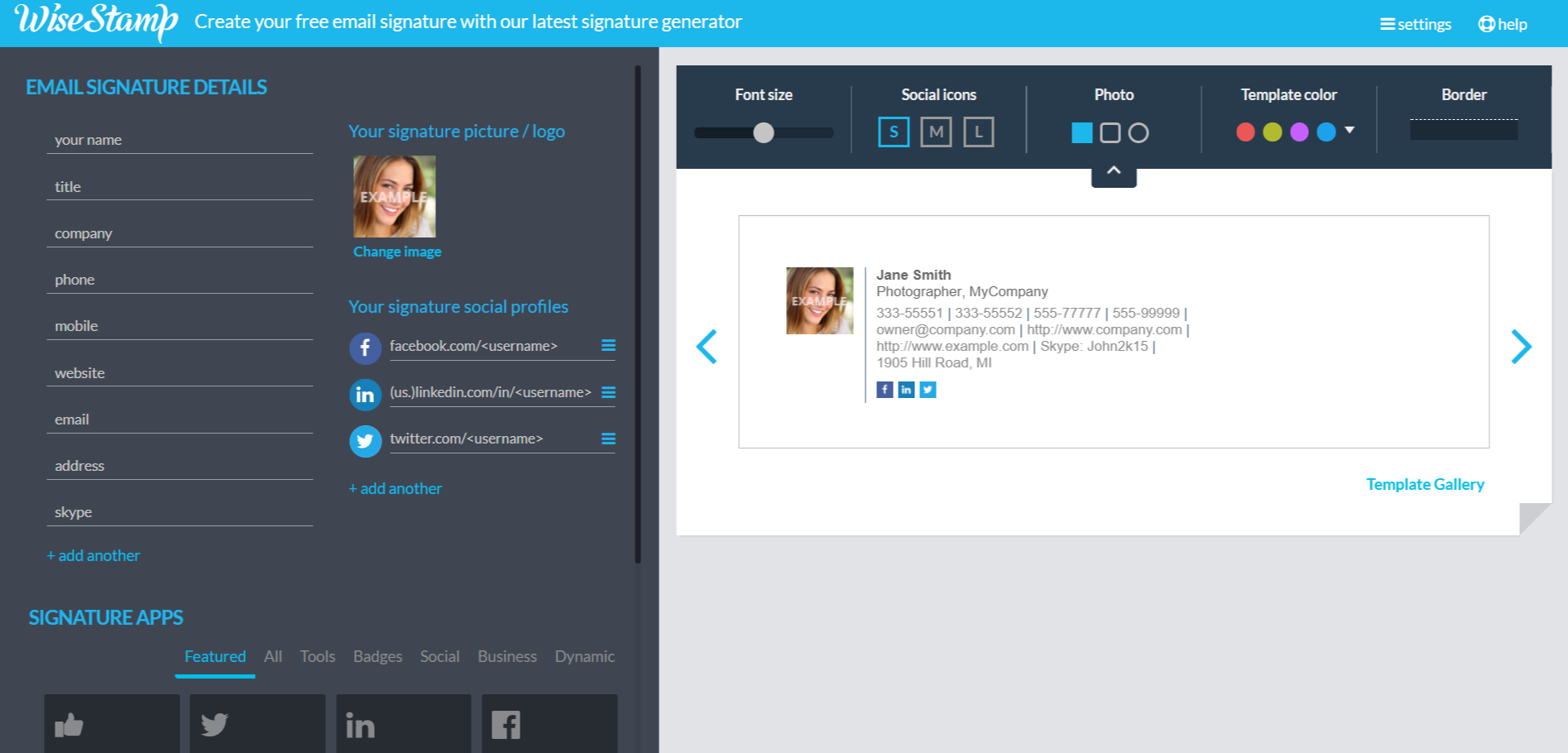Set social icons size to medium (M)
1568x753 pixels.
tap(936, 132)
